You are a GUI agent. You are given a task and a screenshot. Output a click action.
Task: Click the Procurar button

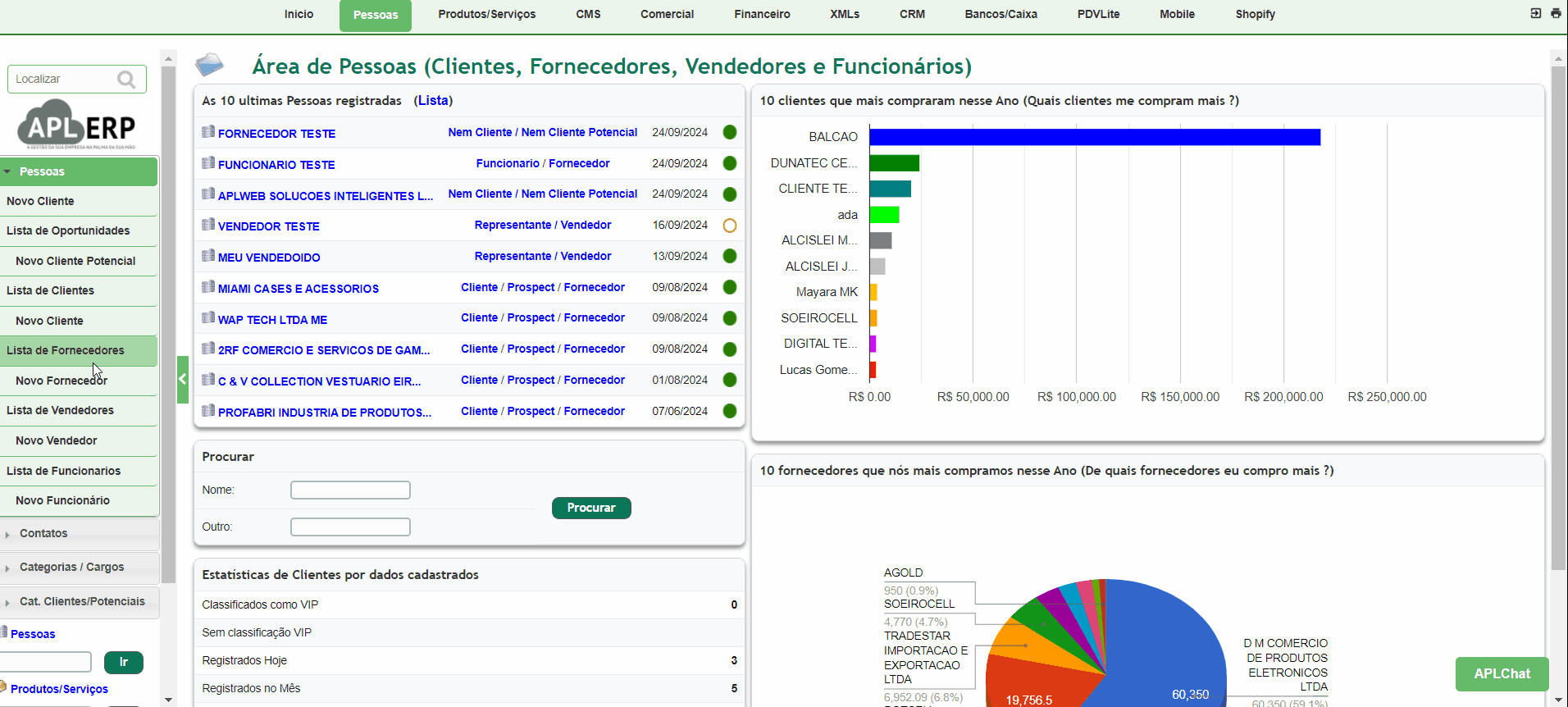point(591,508)
